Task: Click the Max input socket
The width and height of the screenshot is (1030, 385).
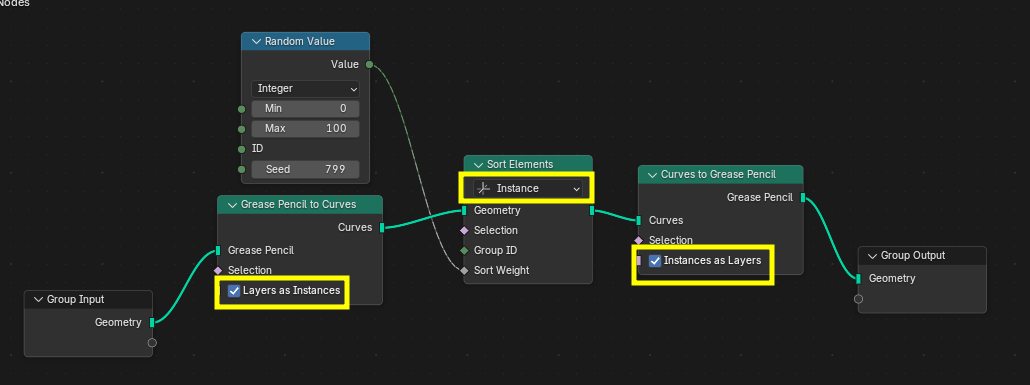Action: click(x=242, y=129)
